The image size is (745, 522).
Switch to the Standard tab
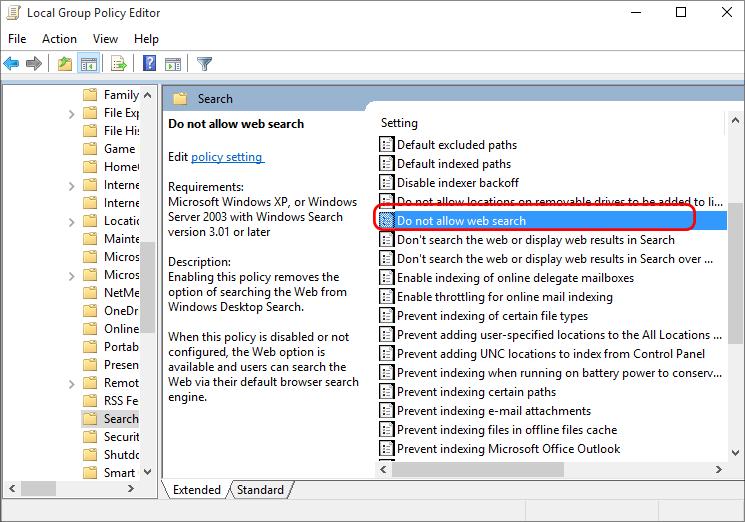point(260,490)
